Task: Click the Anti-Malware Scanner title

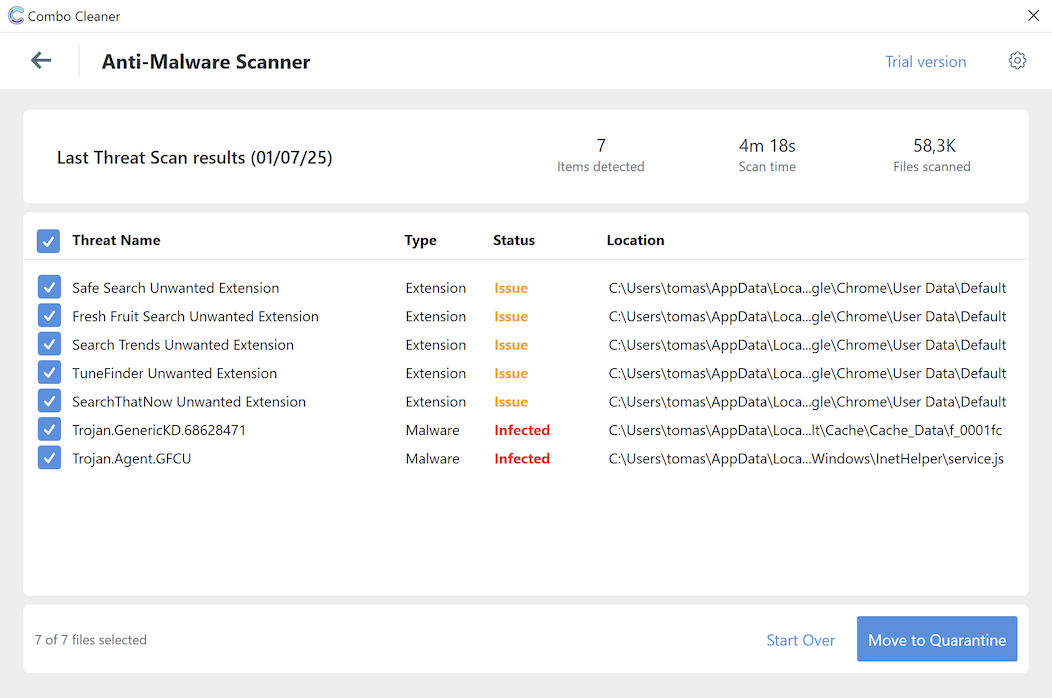Action: click(x=206, y=62)
